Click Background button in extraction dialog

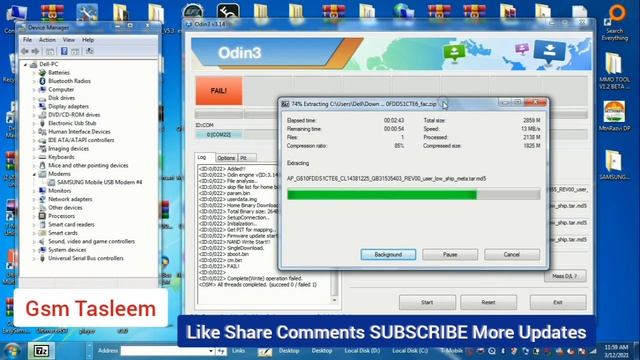(x=388, y=254)
